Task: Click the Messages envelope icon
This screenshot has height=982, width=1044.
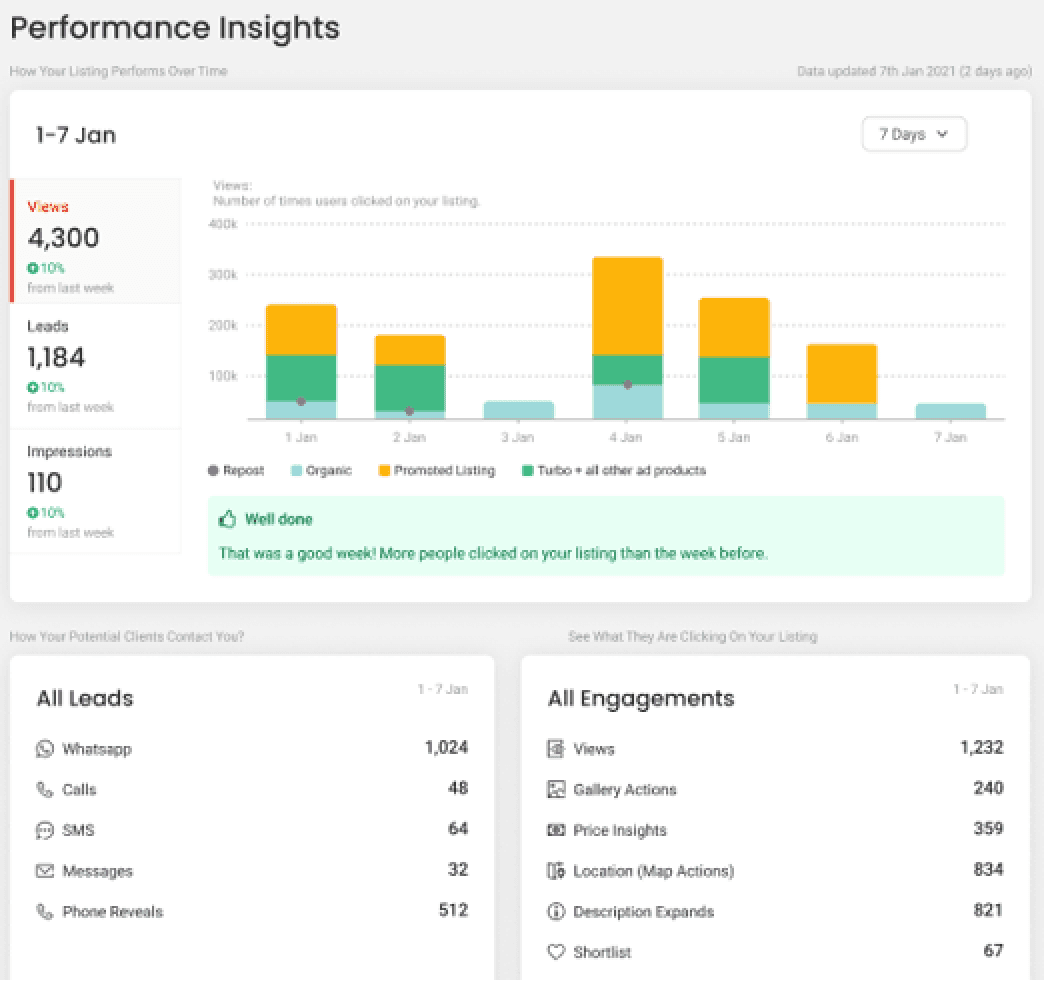Action: [44, 871]
